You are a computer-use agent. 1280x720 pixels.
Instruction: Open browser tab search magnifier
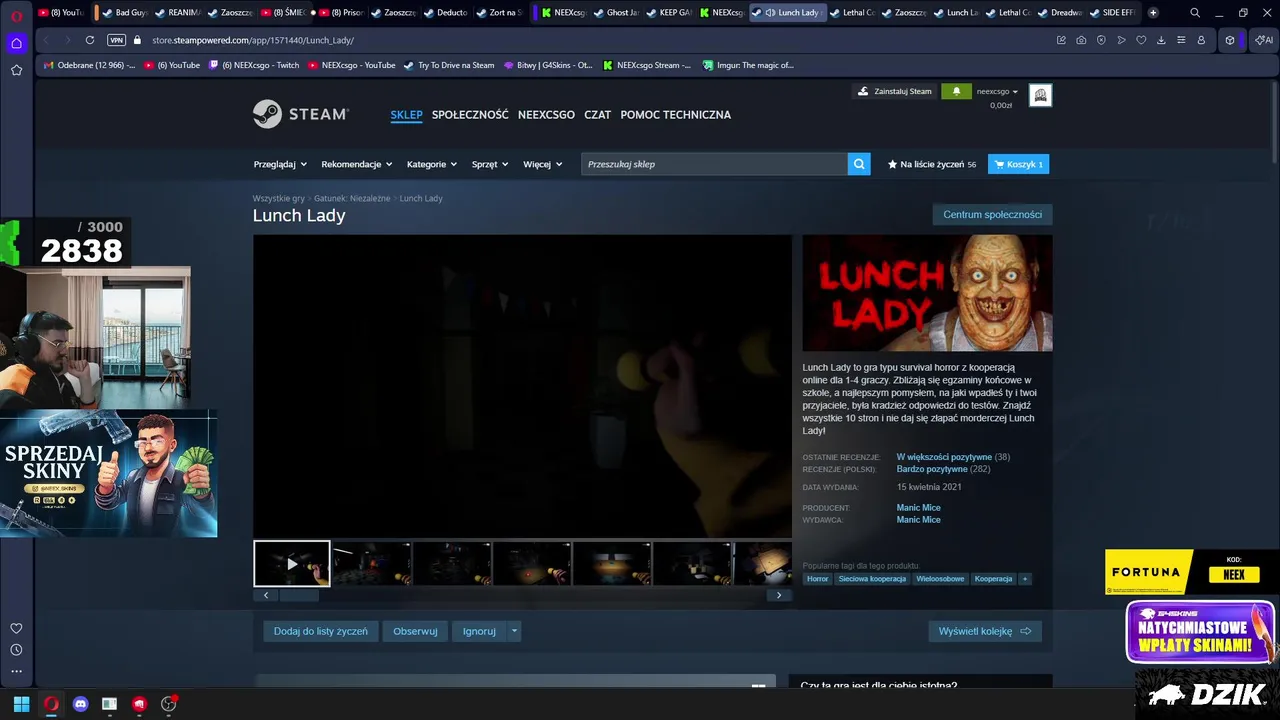[1195, 13]
